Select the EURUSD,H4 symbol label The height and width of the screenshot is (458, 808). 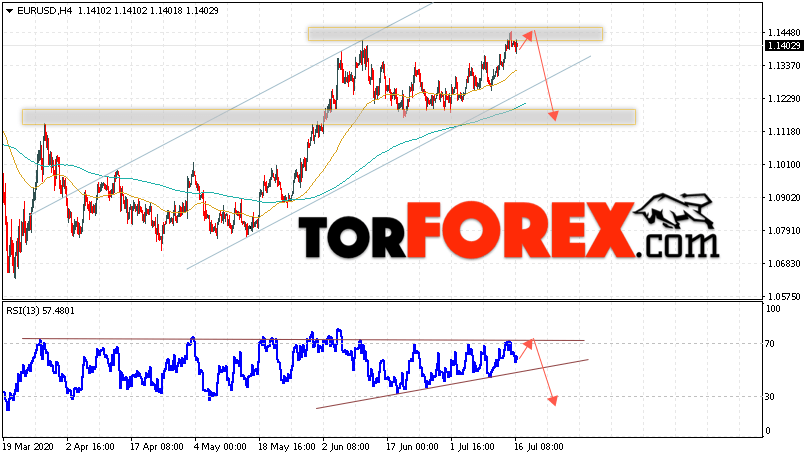tap(45, 10)
